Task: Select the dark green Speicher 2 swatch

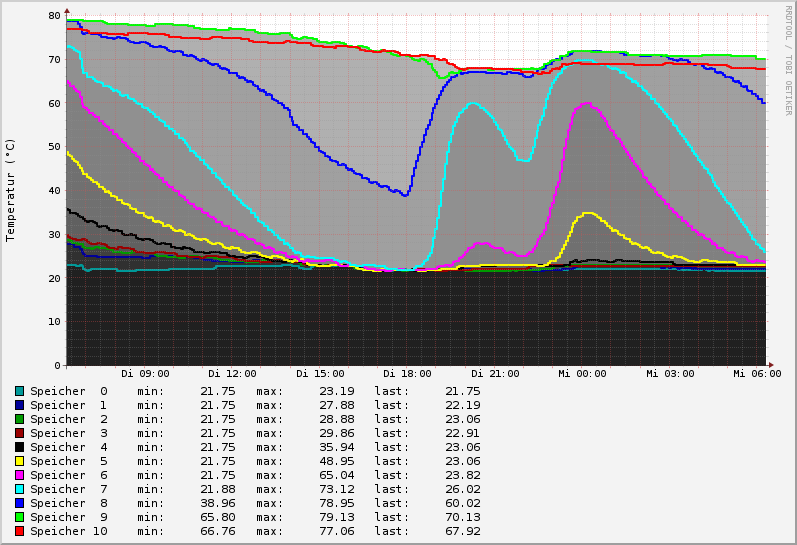Action: pos(19,419)
